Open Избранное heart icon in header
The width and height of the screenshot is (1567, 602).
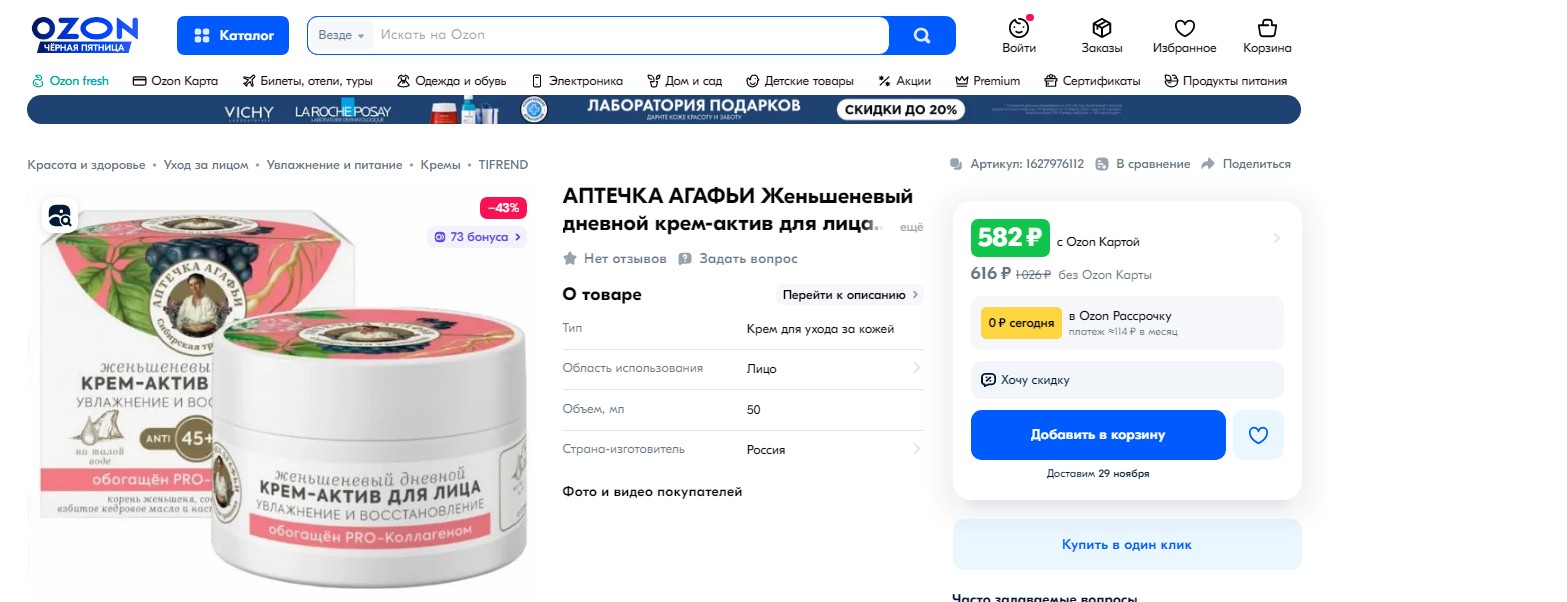pyautogui.click(x=1184, y=28)
